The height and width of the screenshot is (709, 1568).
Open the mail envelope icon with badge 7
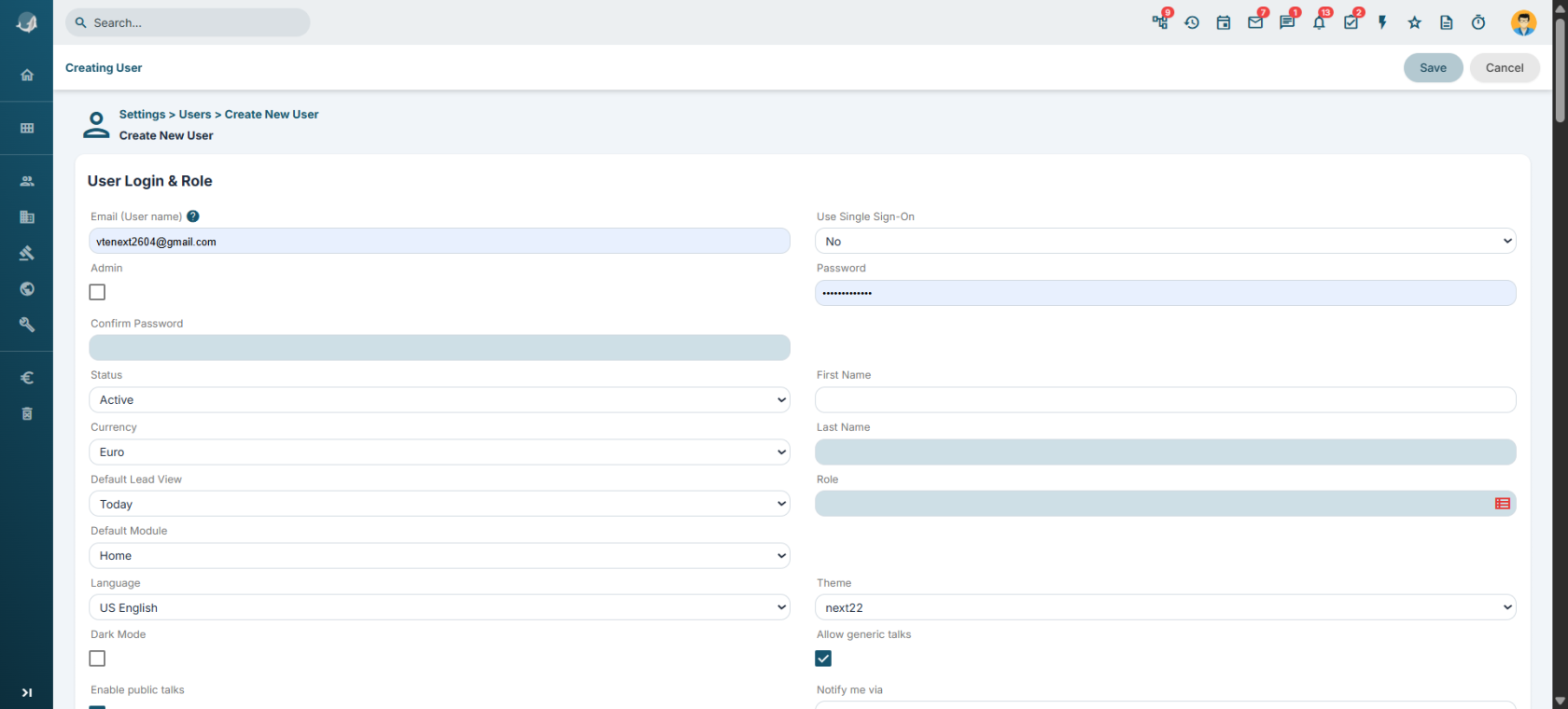[x=1255, y=22]
